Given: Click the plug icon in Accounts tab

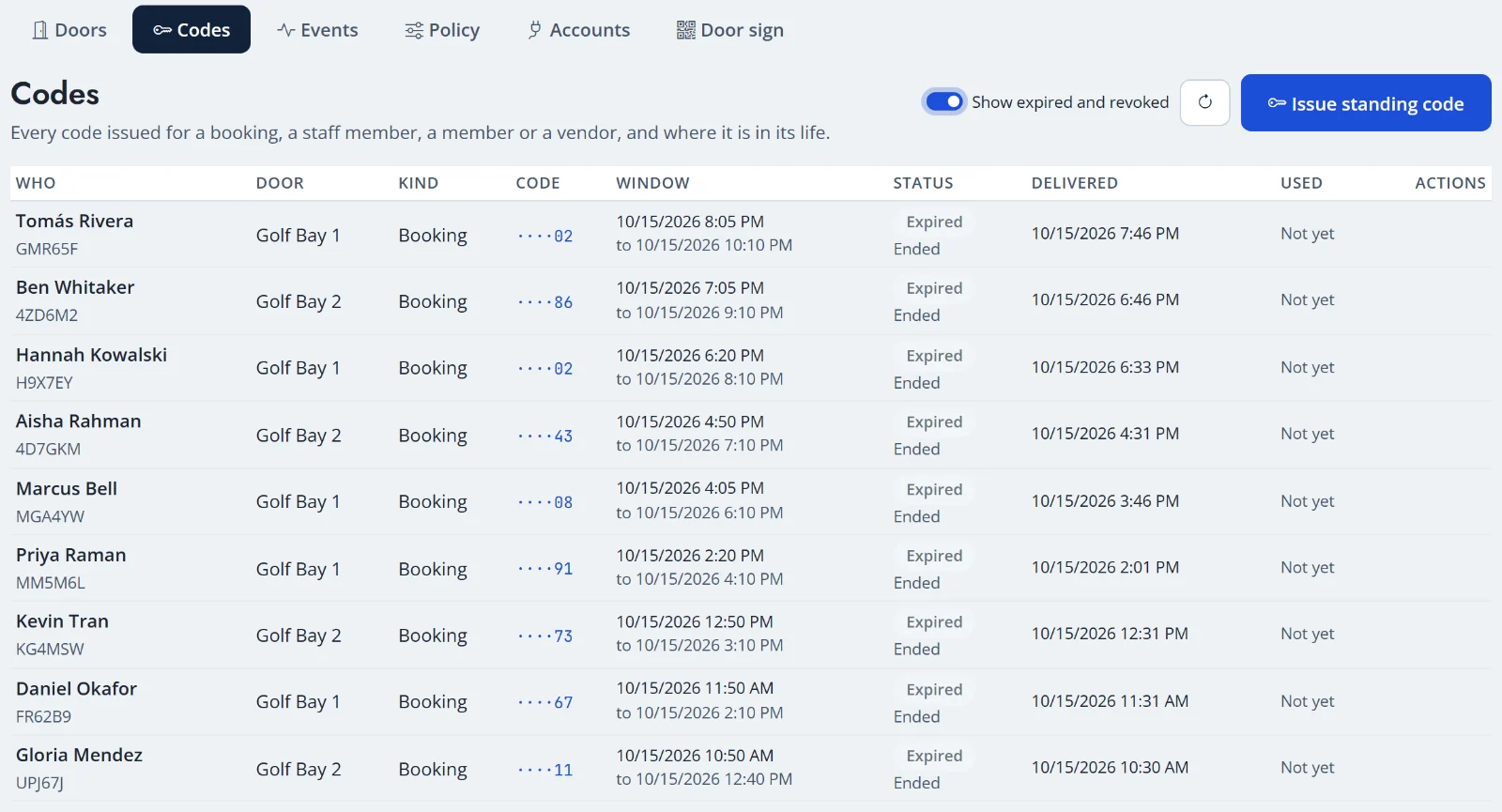Looking at the screenshot, I should tap(535, 30).
